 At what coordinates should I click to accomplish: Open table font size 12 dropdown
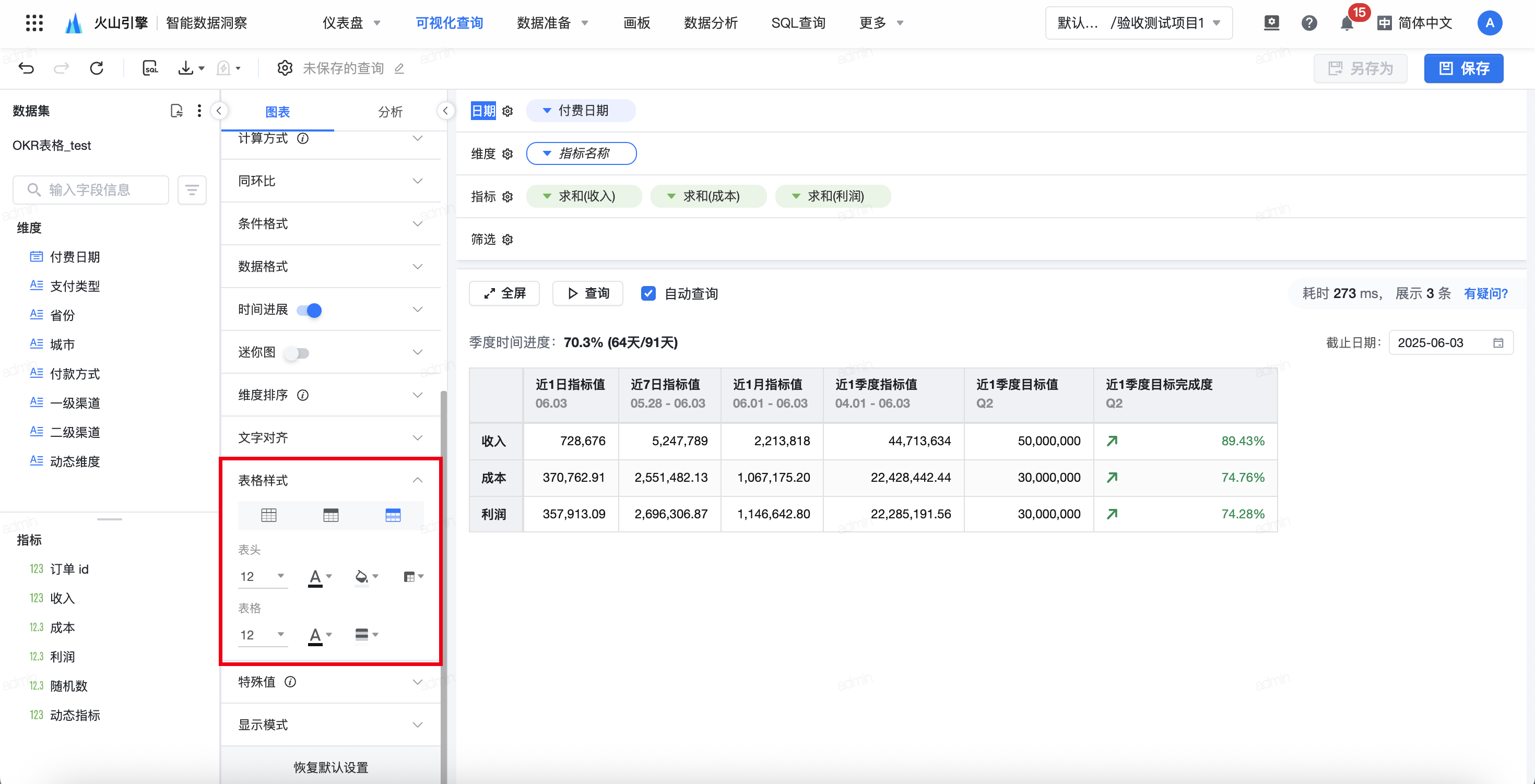pos(263,635)
